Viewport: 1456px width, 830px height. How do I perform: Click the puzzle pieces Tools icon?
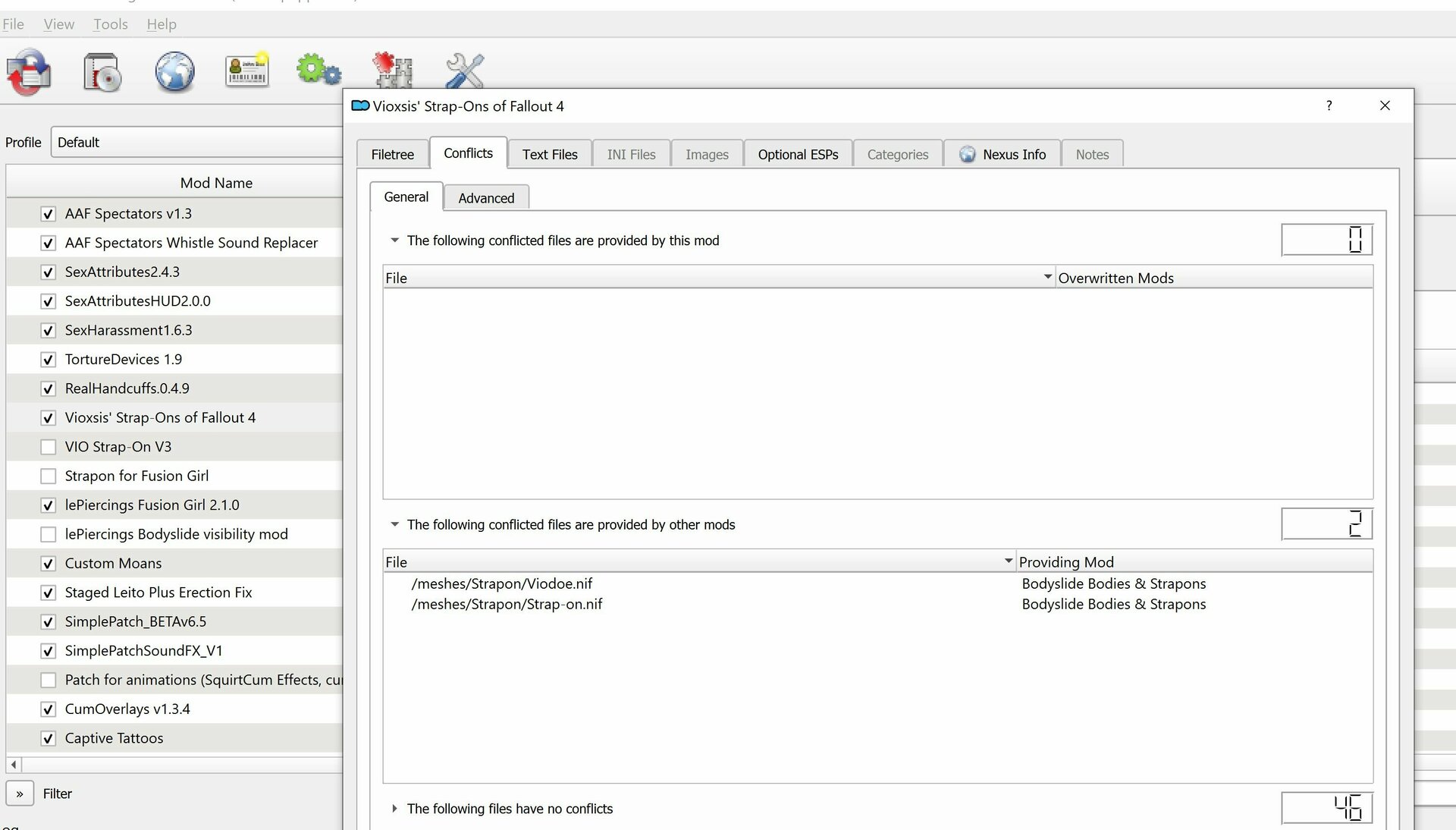(x=392, y=71)
